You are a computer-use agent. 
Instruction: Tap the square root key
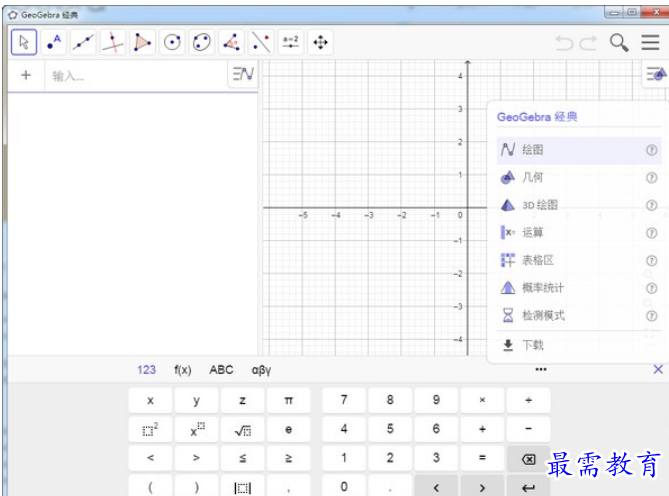(x=242, y=429)
